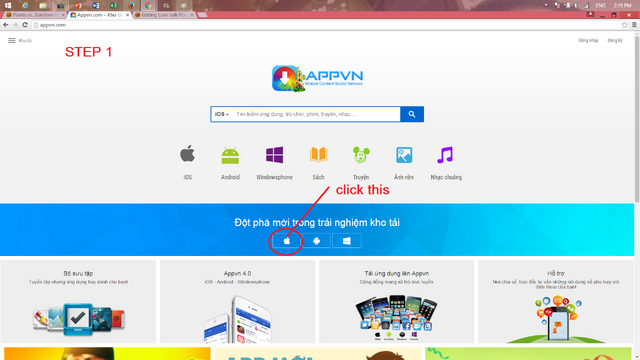Image resolution: width=640 pixels, height=360 pixels.
Task: Show hidden system tray icons
Action: coord(546,5)
